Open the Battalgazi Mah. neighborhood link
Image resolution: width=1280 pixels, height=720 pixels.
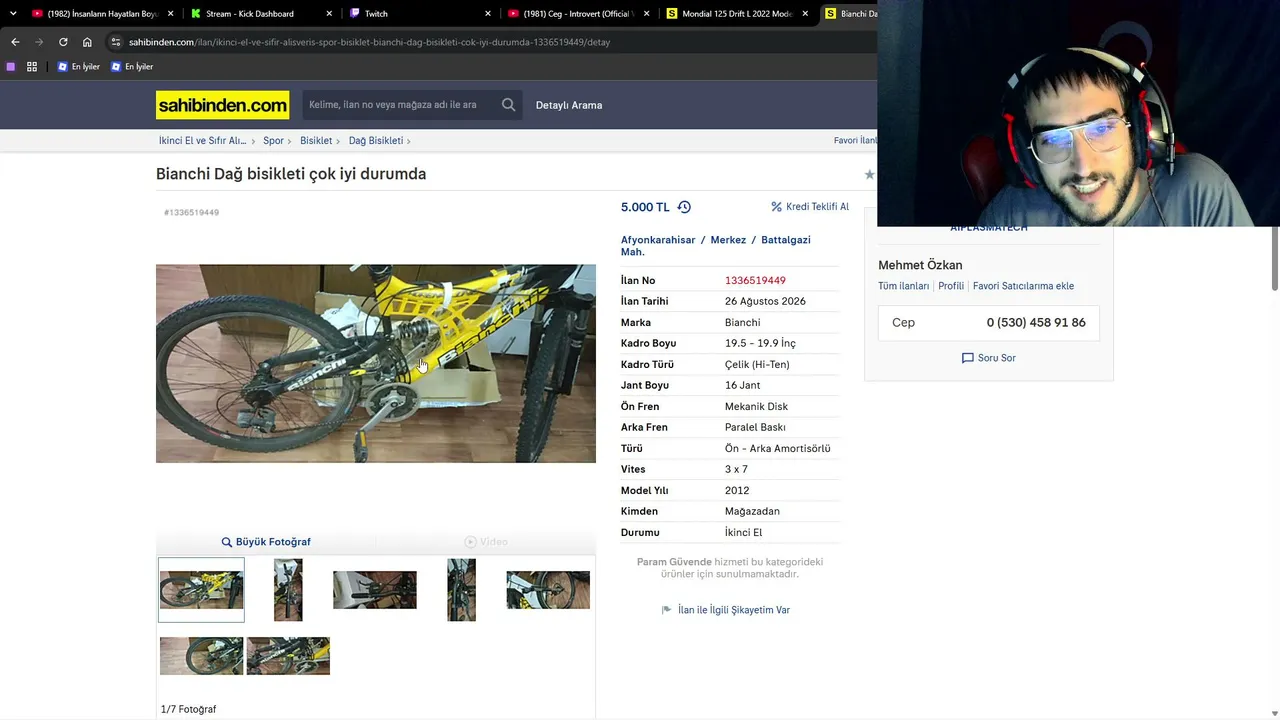(716, 246)
